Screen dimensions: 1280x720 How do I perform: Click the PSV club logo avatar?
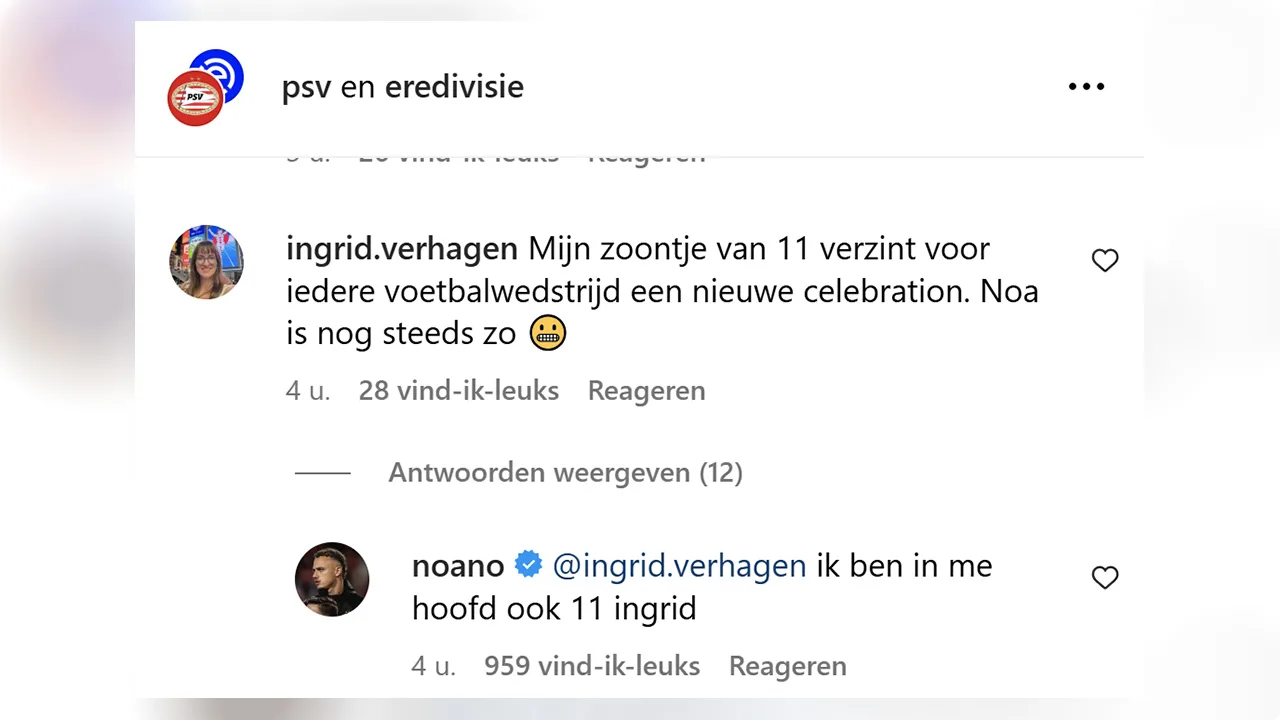pos(194,99)
